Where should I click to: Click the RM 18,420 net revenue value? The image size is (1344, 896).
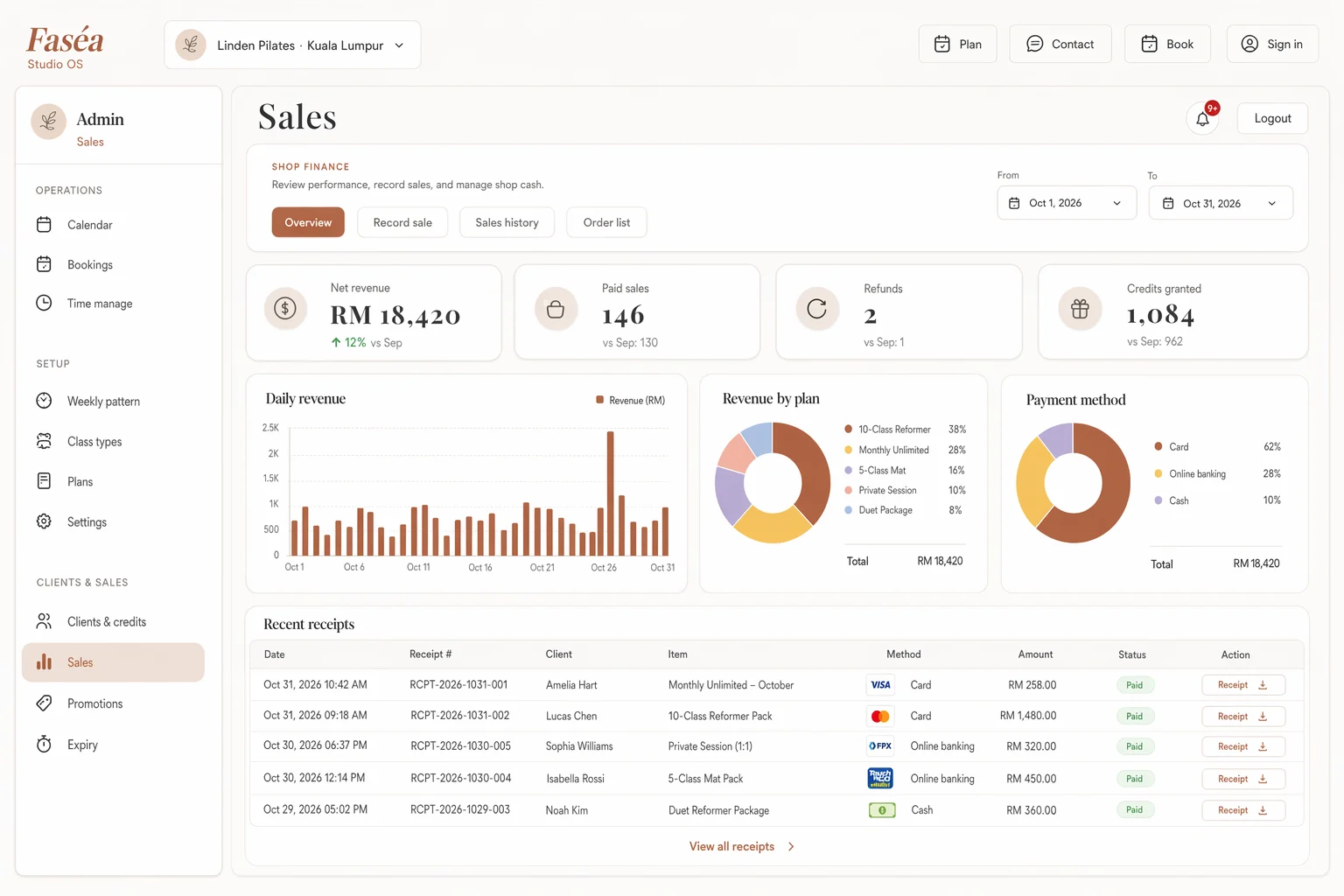[395, 315]
